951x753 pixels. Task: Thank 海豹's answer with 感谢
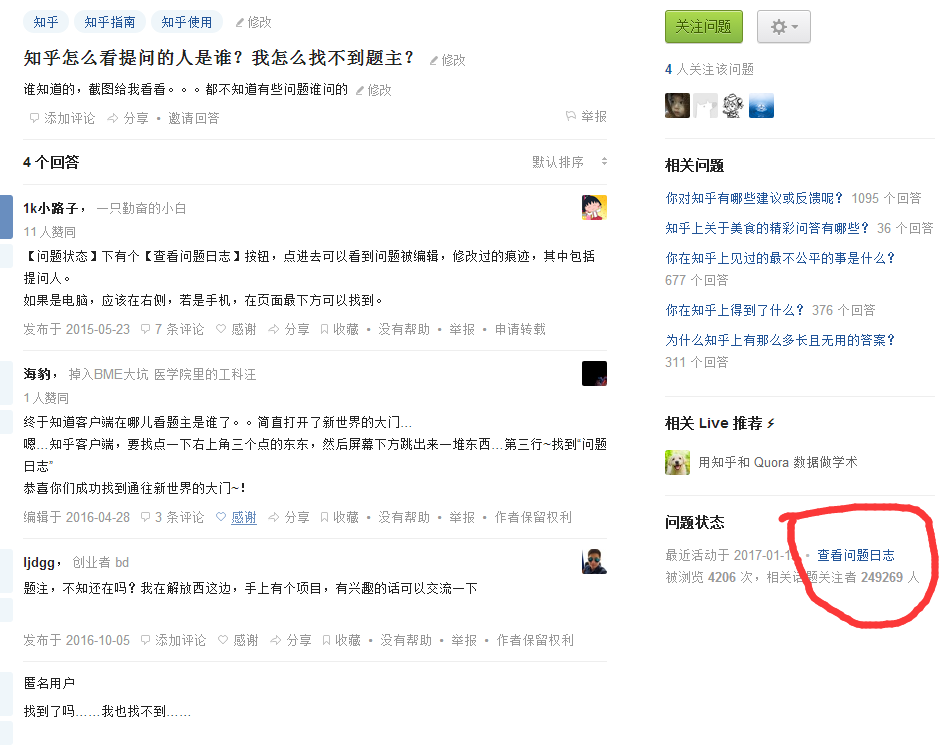click(237, 517)
